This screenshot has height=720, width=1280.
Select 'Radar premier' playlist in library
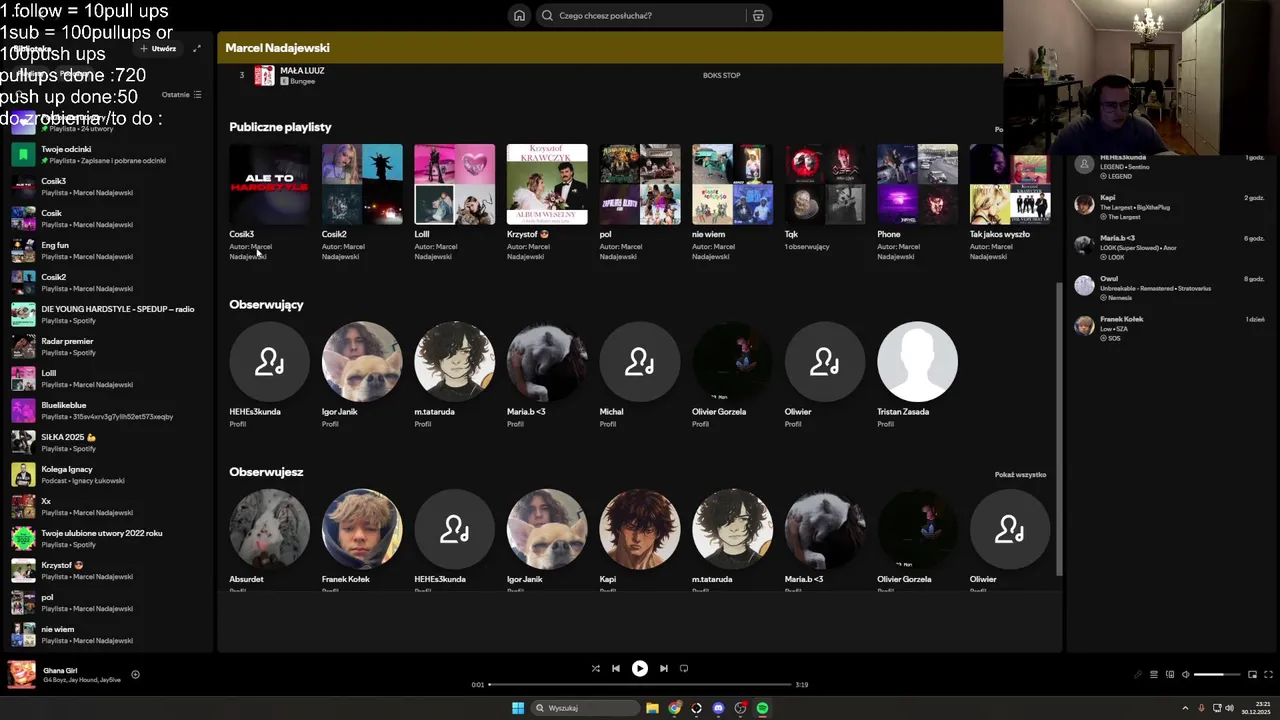[110, 346]
